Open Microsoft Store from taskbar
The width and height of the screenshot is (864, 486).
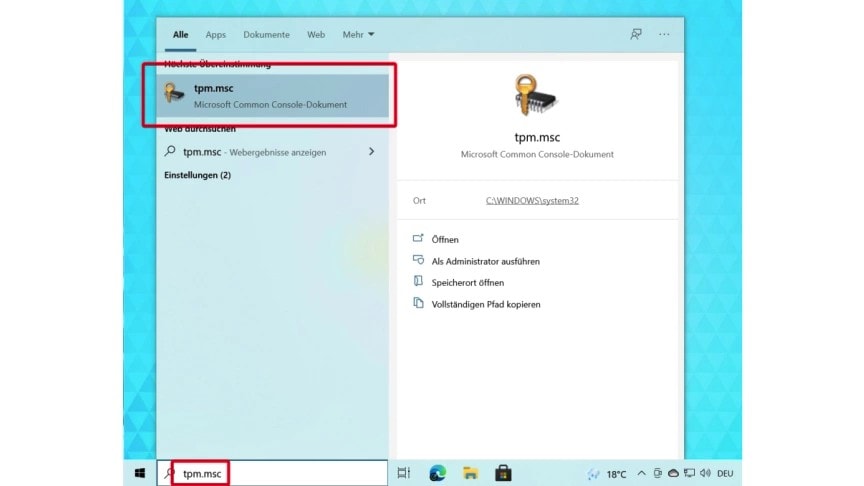pos(504,473)
